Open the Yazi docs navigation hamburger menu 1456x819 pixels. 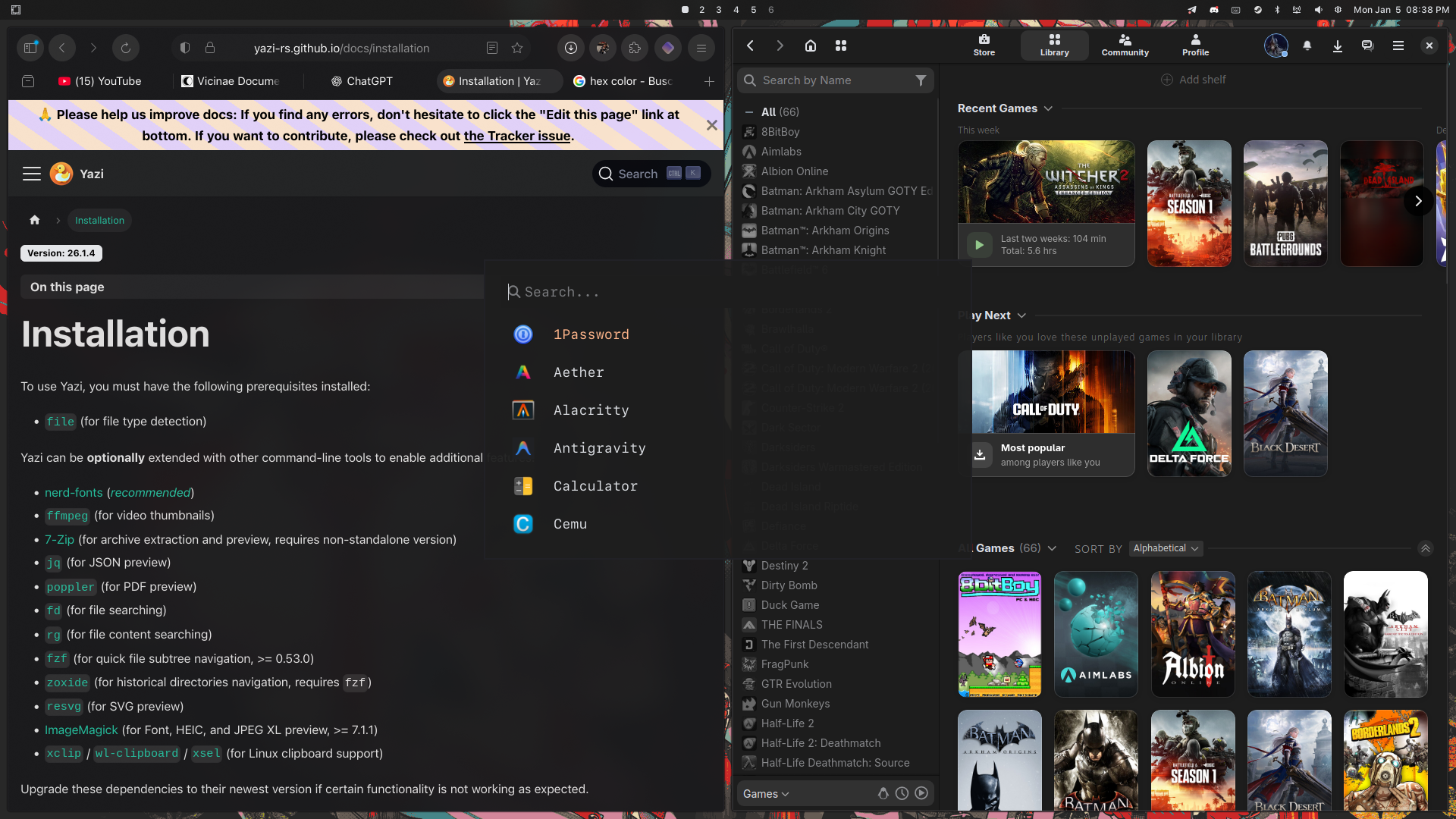click(x=32, y=174)
